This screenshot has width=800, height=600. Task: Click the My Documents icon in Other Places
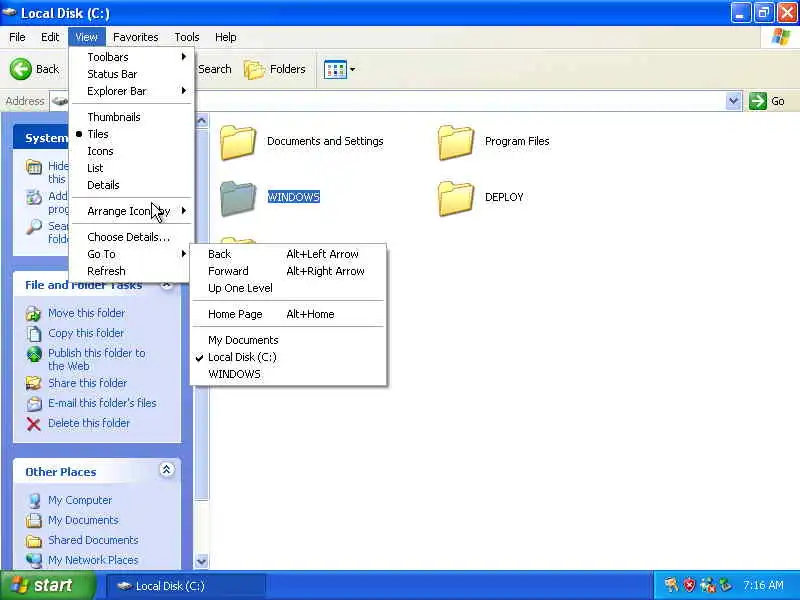pos(34,520)
